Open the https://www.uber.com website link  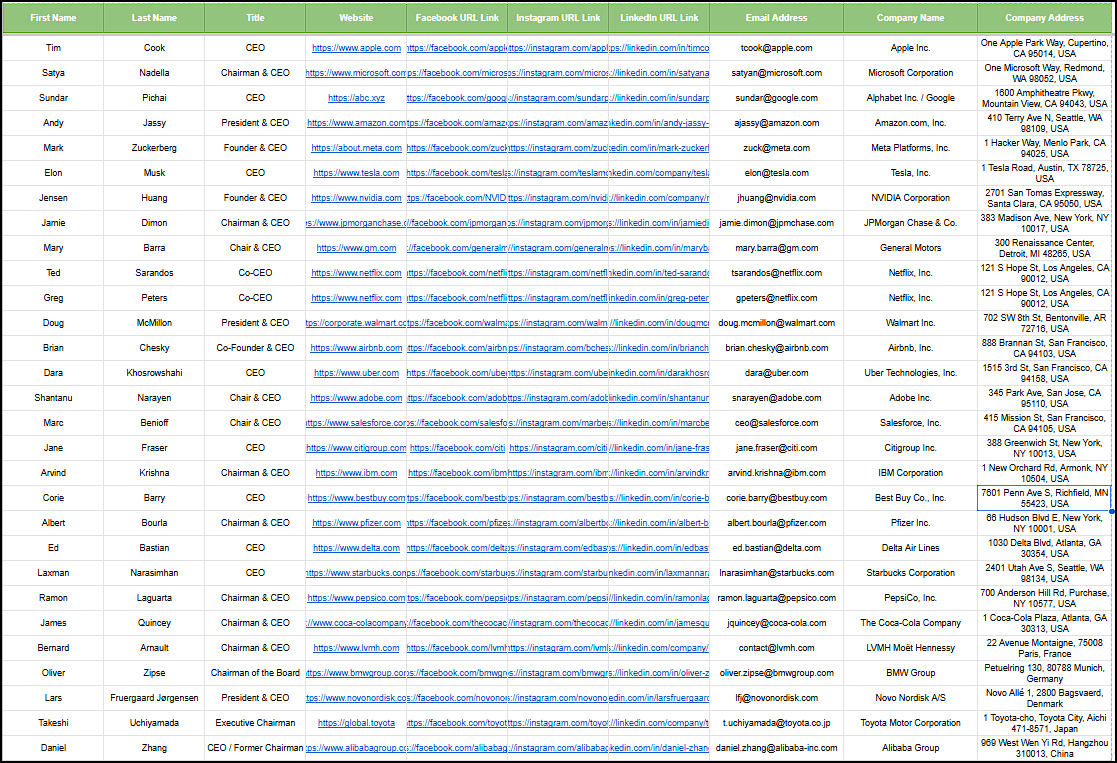356,373
